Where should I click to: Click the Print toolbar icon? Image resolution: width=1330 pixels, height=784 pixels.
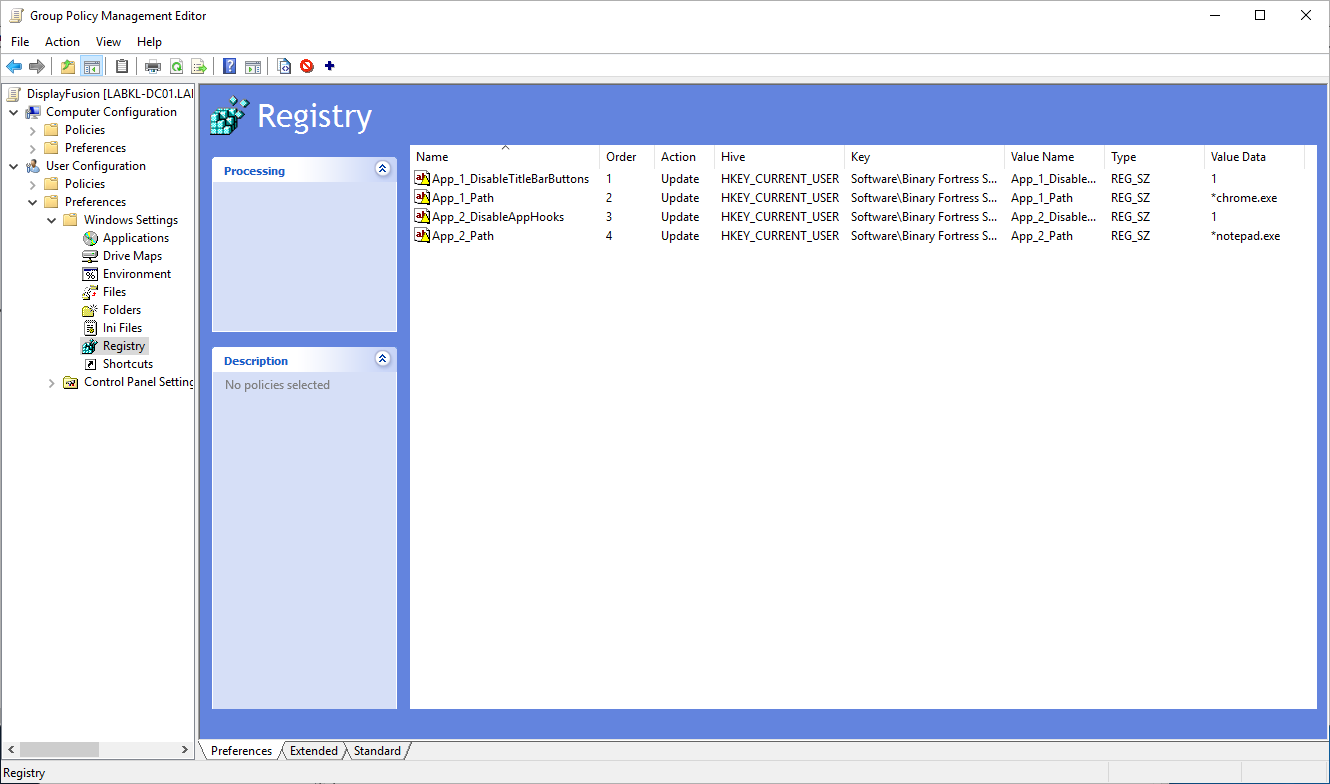point(153,67)
